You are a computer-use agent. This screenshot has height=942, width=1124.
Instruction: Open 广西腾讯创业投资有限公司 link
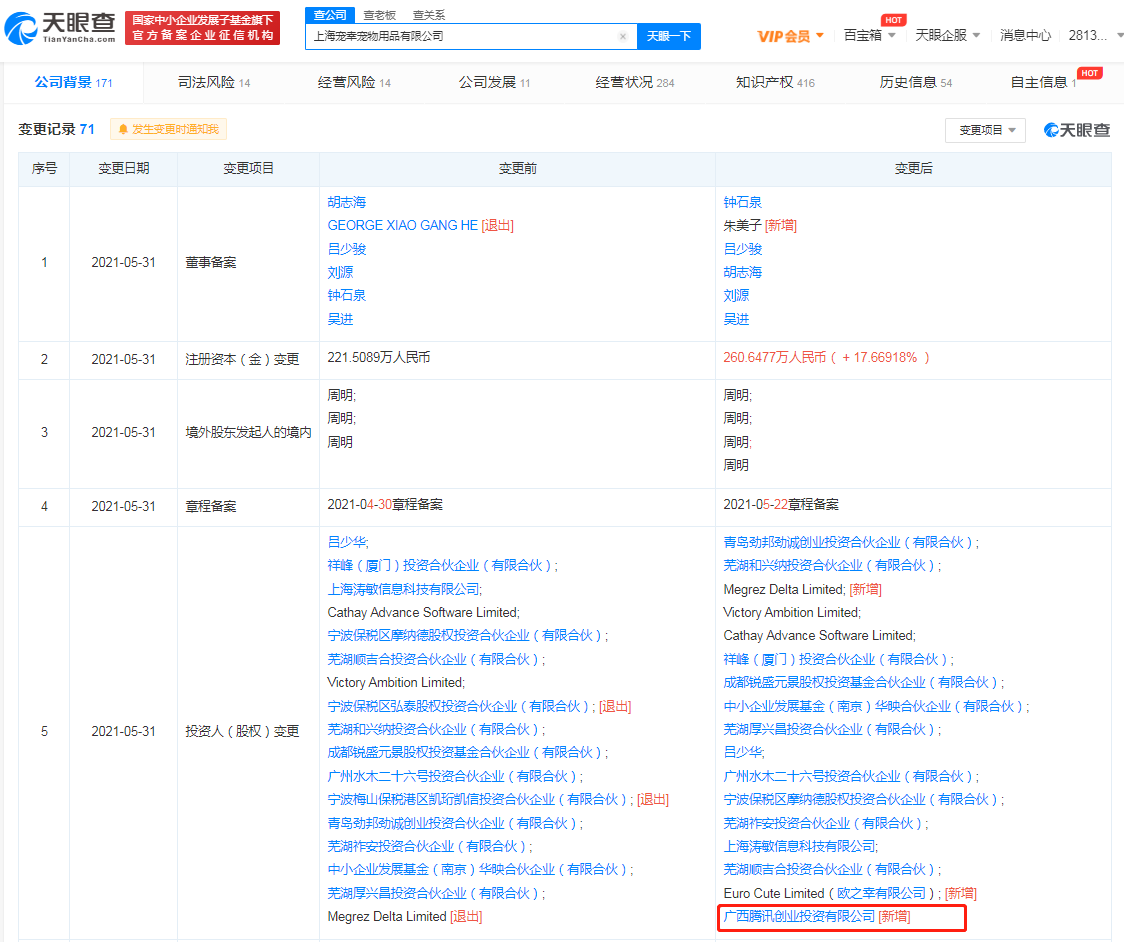pos(799,916)
